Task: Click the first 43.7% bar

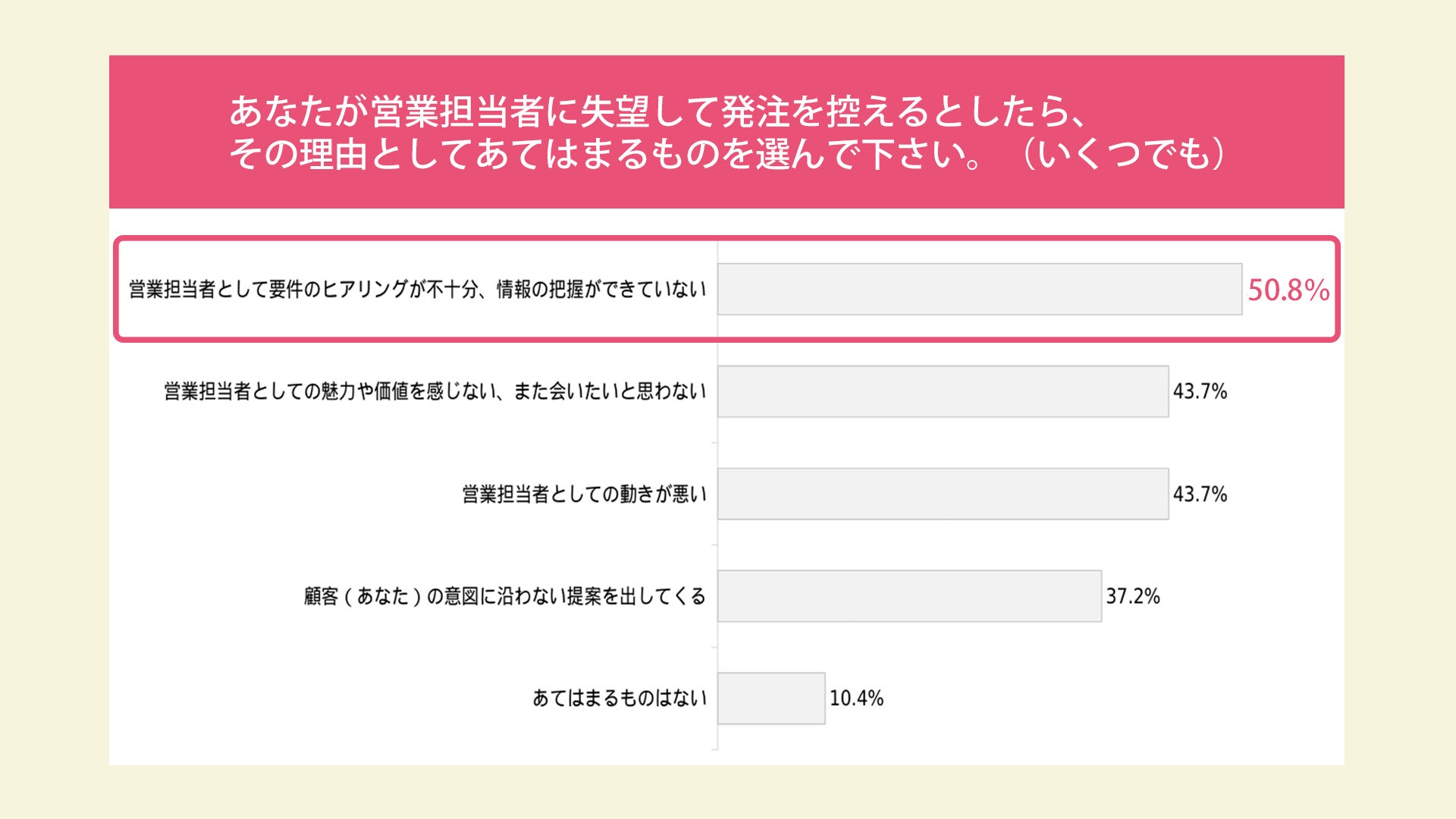Action: 943,391
